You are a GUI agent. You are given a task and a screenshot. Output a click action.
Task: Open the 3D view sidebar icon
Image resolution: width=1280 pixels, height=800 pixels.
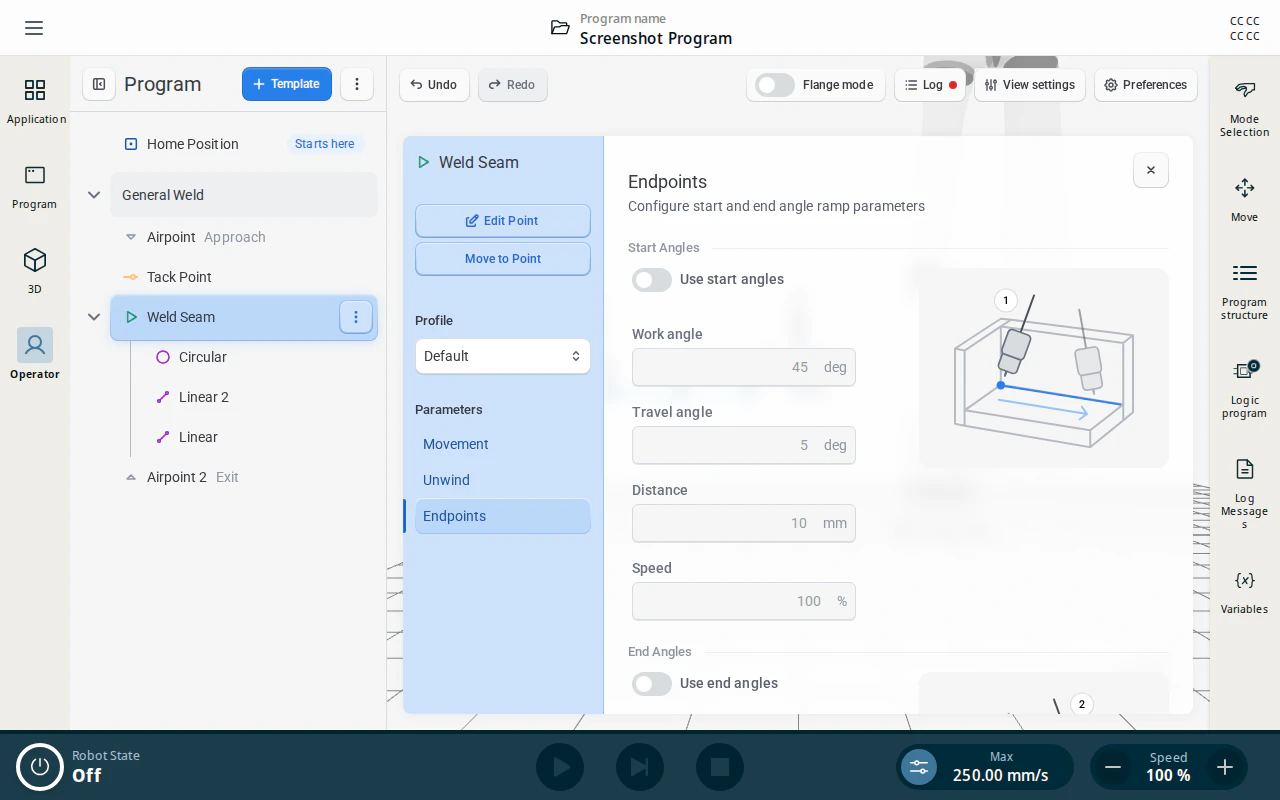[35, 272]
